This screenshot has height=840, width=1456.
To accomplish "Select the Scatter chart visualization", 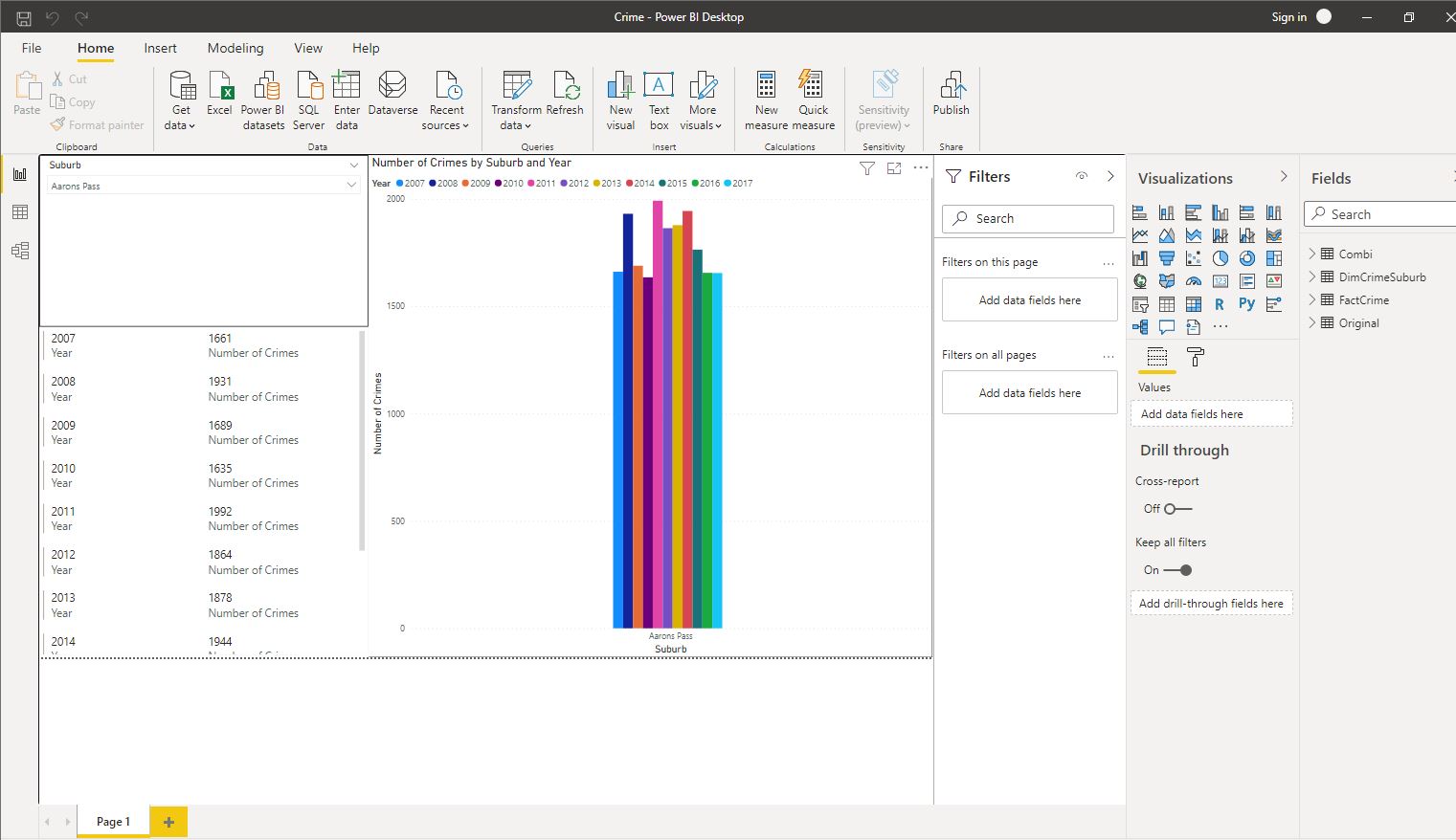I will click(1194, 258).
